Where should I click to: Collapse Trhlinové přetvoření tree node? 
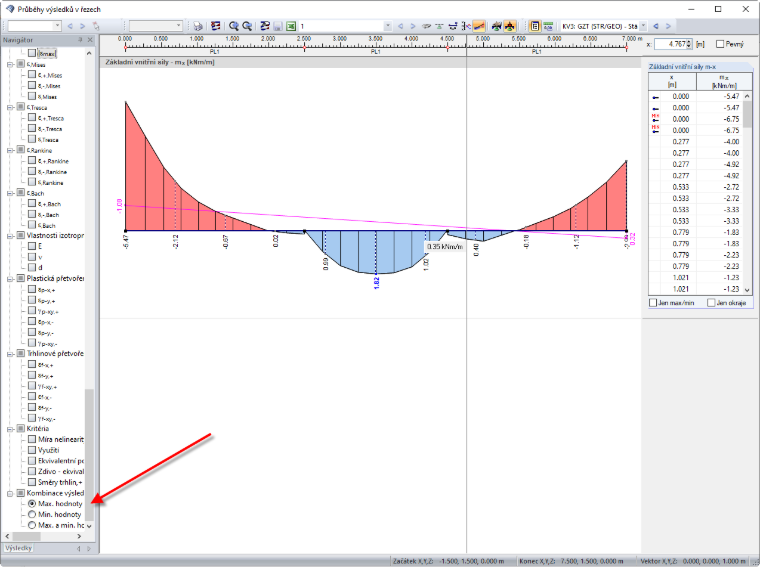(x=10, y=354)
